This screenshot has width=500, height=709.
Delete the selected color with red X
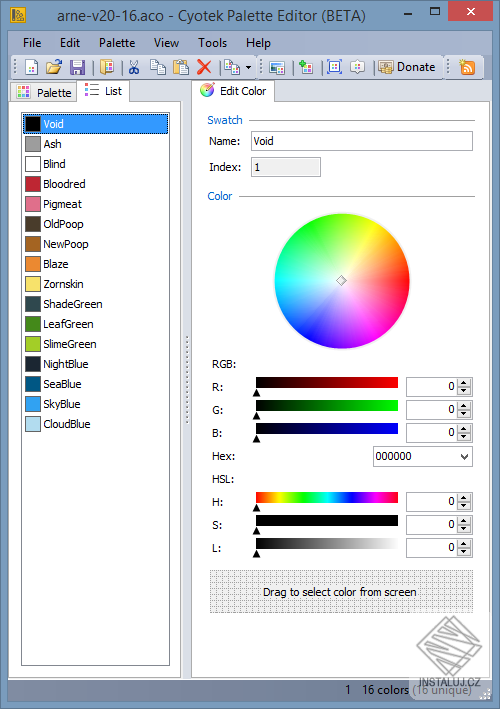[204, 67]
